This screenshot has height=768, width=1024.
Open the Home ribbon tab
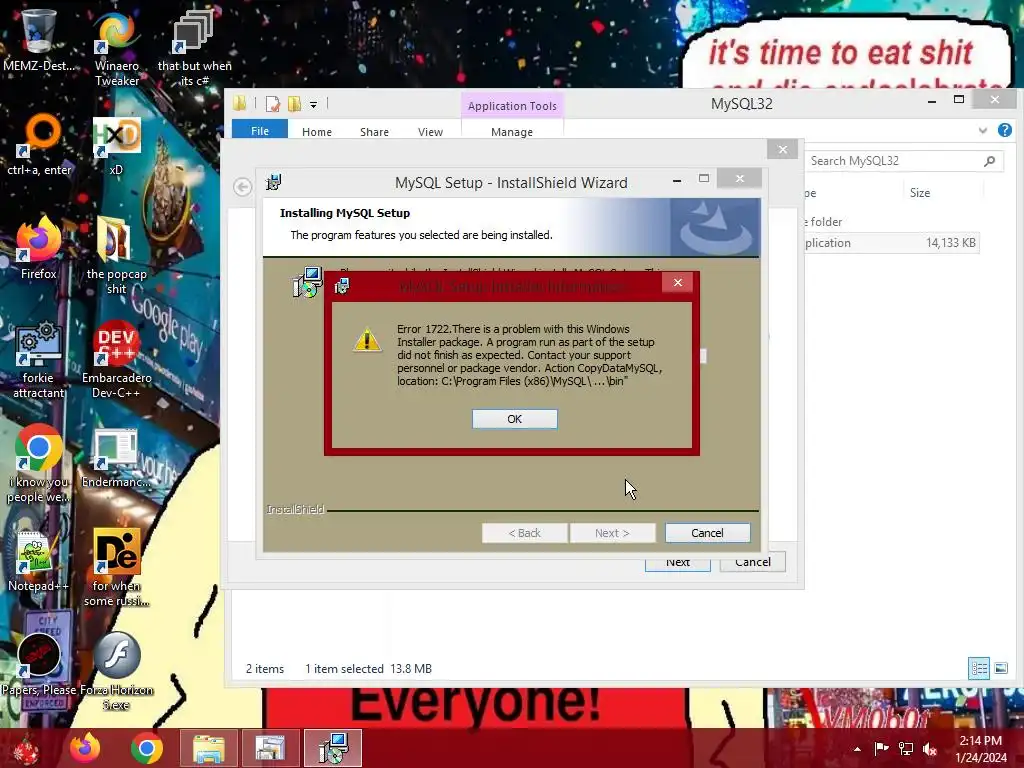coord(317,131)
